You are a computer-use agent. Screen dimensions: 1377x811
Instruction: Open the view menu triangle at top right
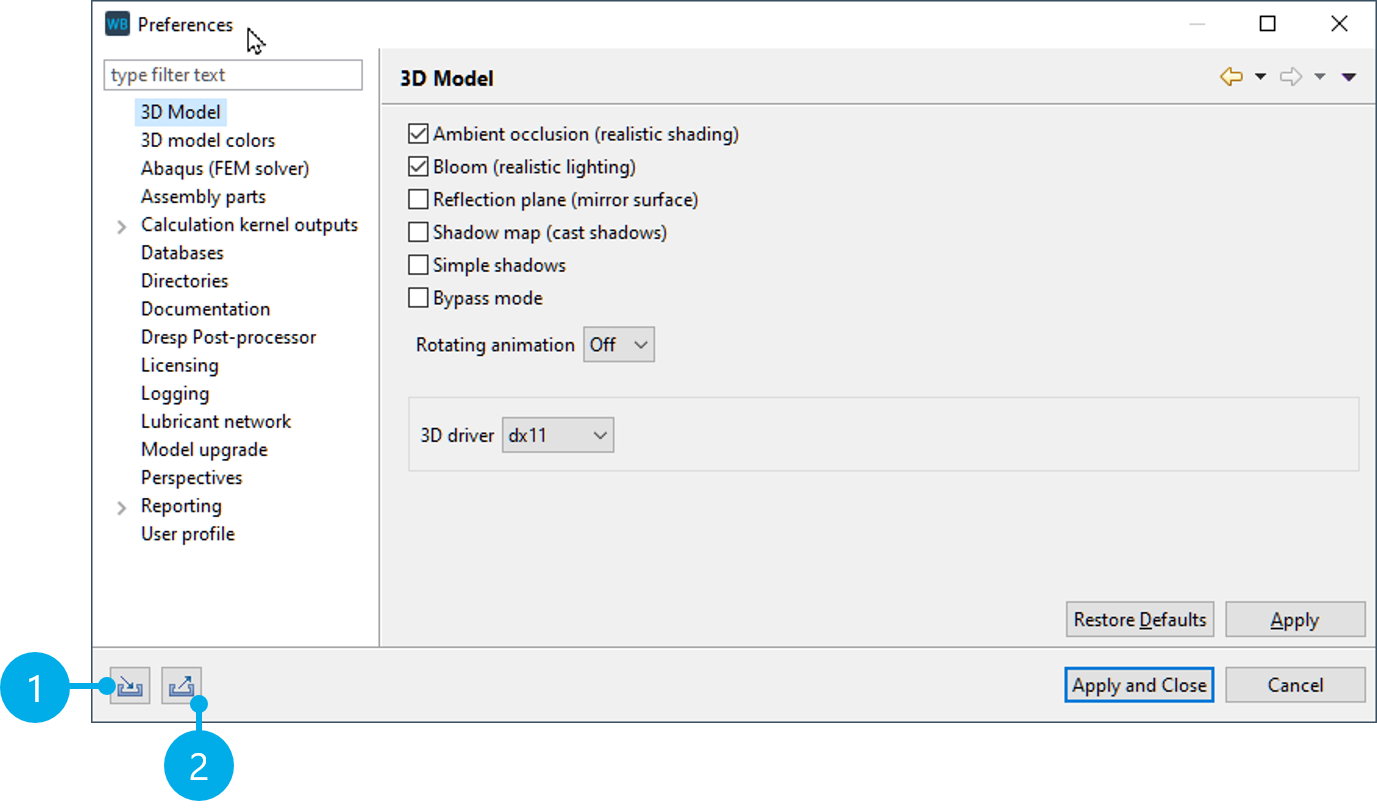[1349, 75]
